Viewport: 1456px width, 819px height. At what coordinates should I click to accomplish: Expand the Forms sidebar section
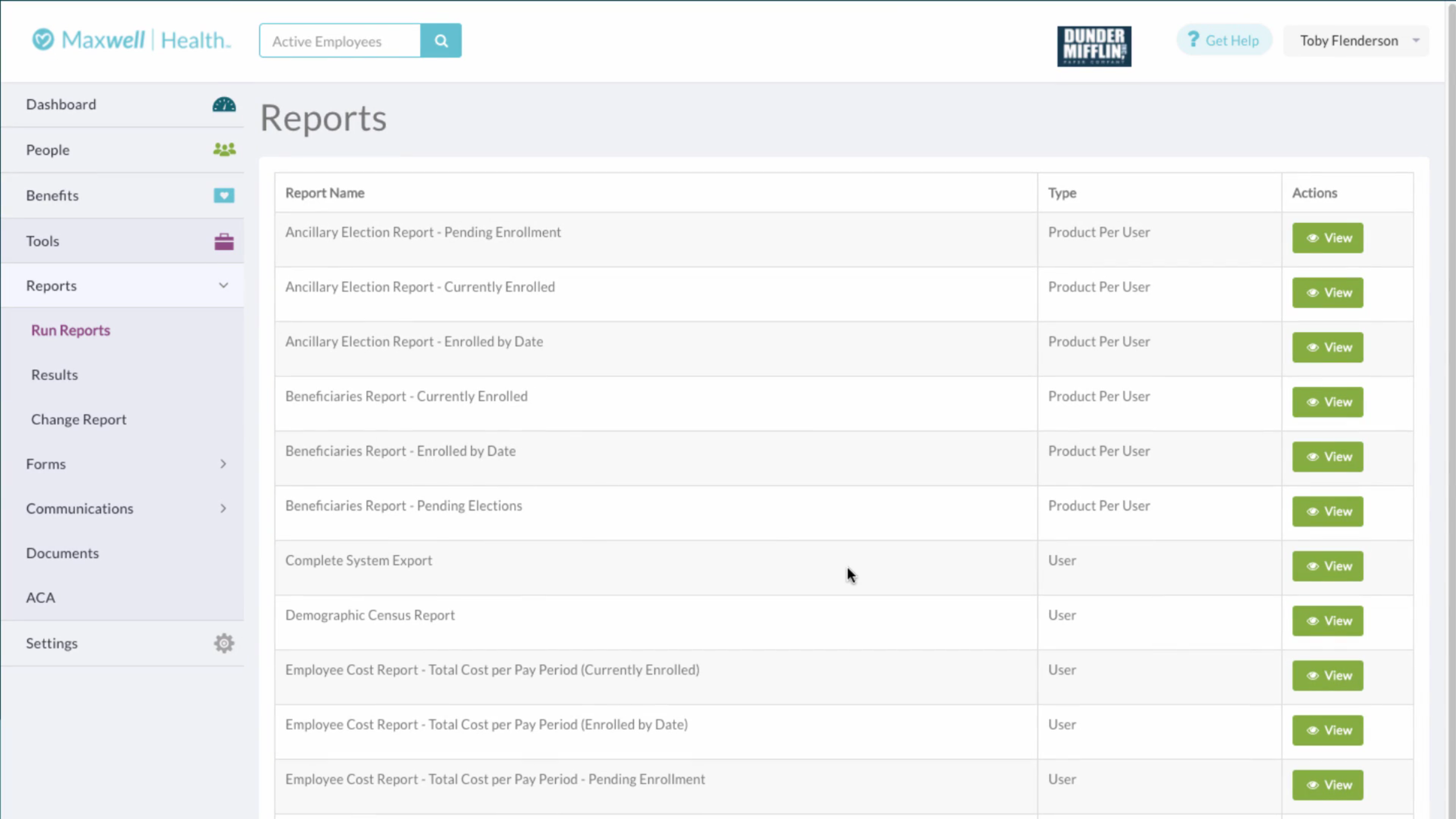point(223,464)
